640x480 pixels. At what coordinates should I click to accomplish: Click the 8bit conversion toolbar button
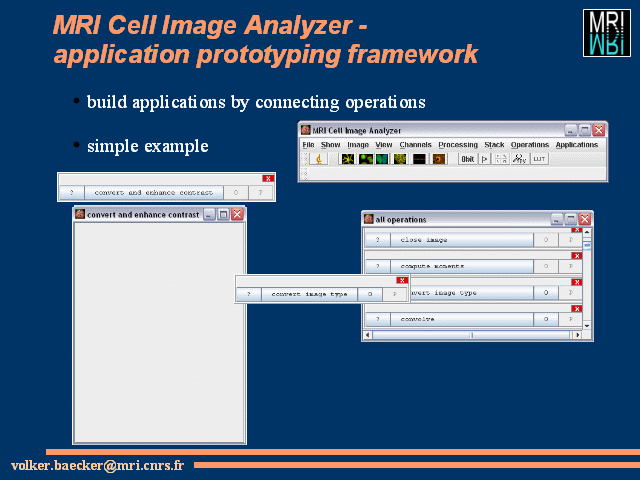[468, 159]
